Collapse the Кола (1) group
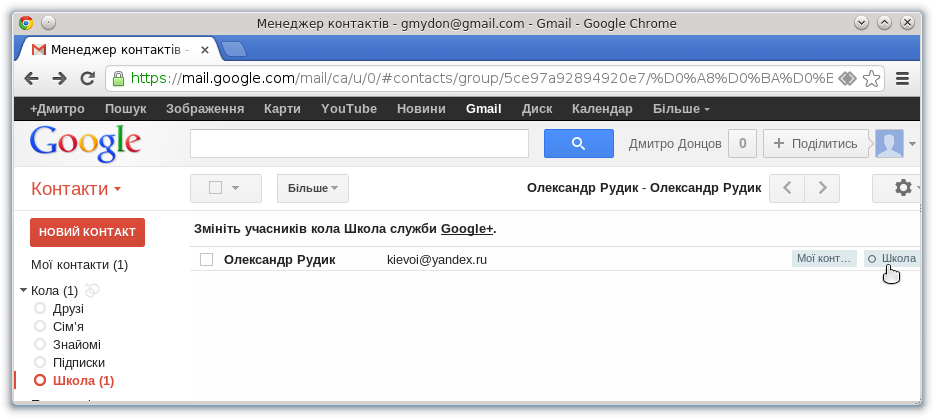936x418 pixels. (24, 291)
